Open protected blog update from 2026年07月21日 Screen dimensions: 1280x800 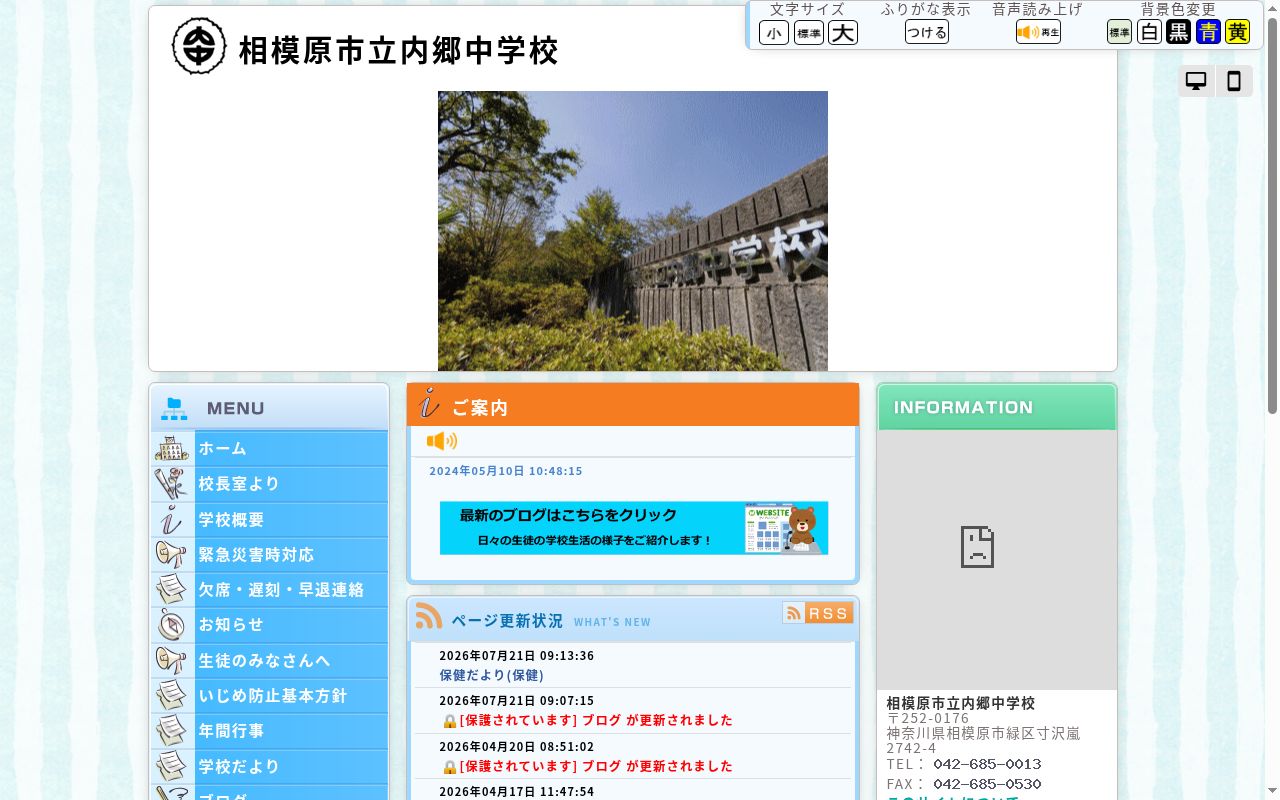596,720
